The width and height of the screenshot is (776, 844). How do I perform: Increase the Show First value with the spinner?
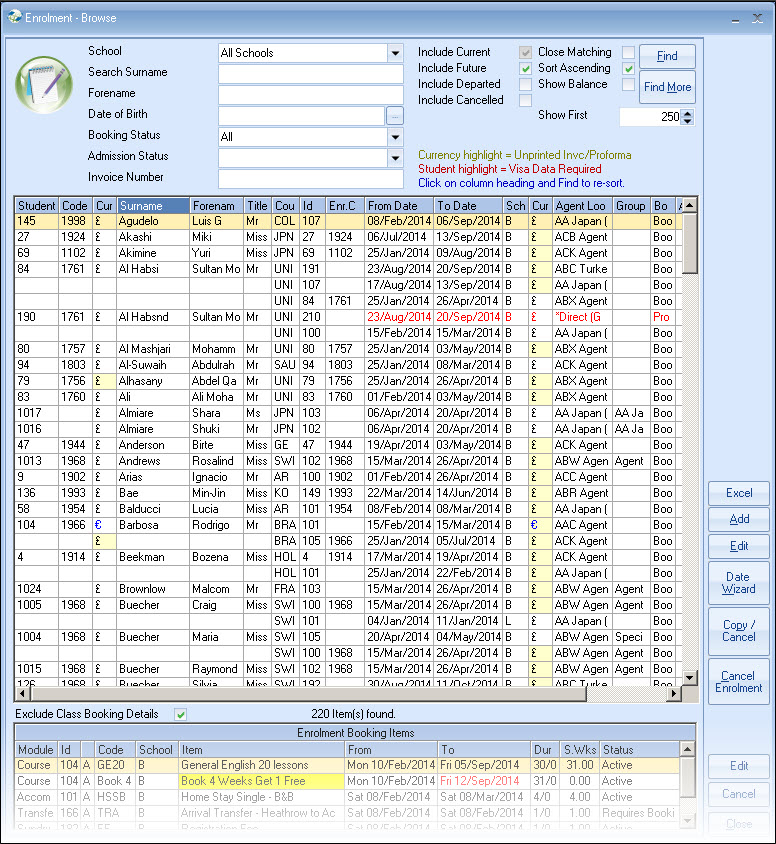[687, 113]
